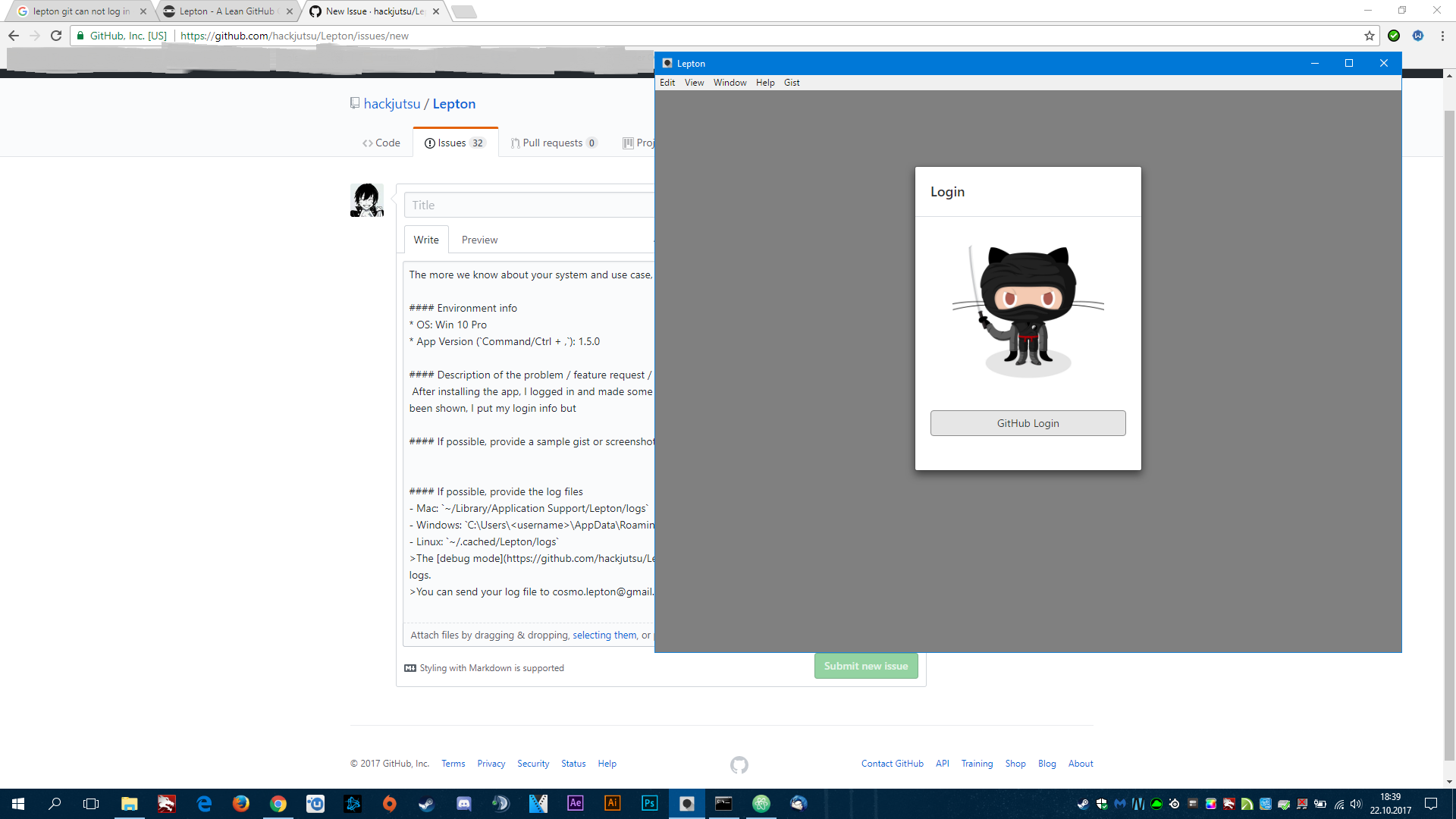1456x819 pixels.
Task: Click the GitHub Login button
Action: coord(1028,423)
